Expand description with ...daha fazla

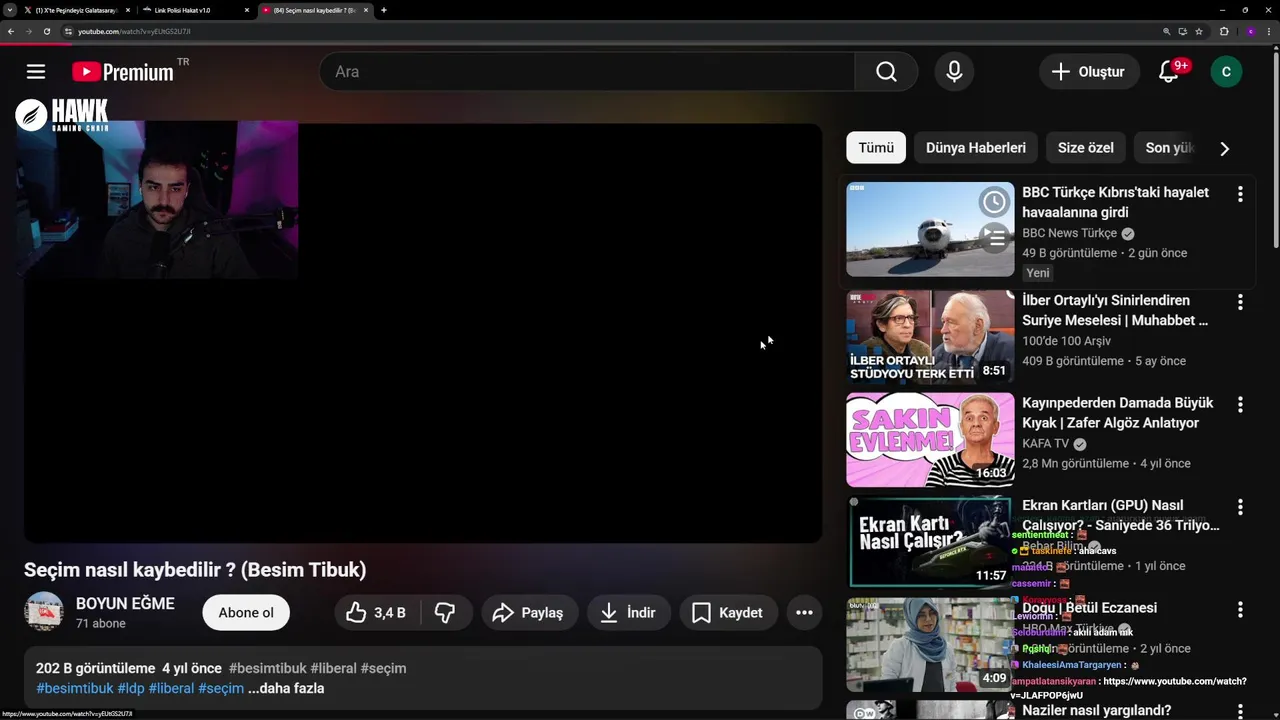coord(286,688)
